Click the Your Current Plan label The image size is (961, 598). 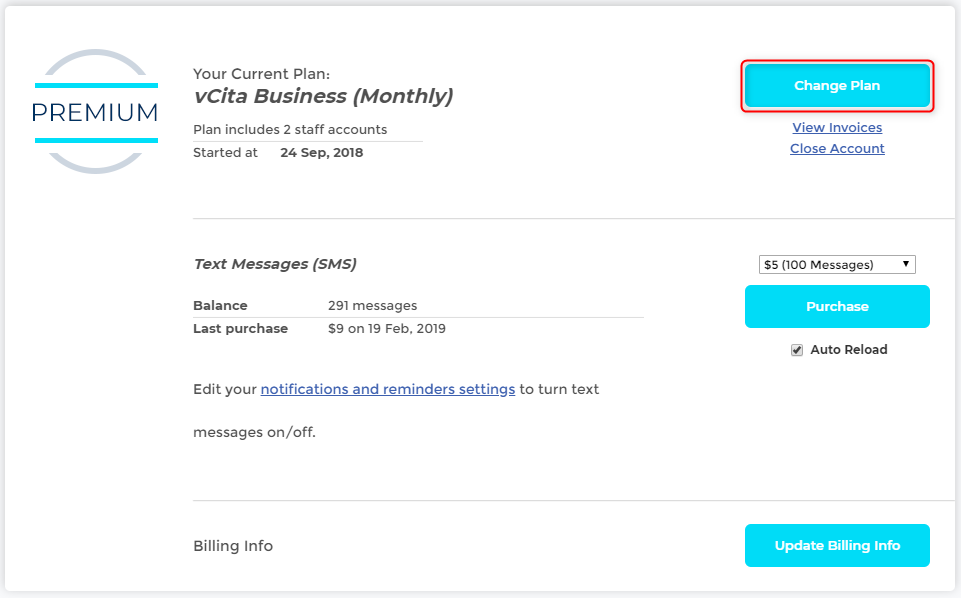262,74
